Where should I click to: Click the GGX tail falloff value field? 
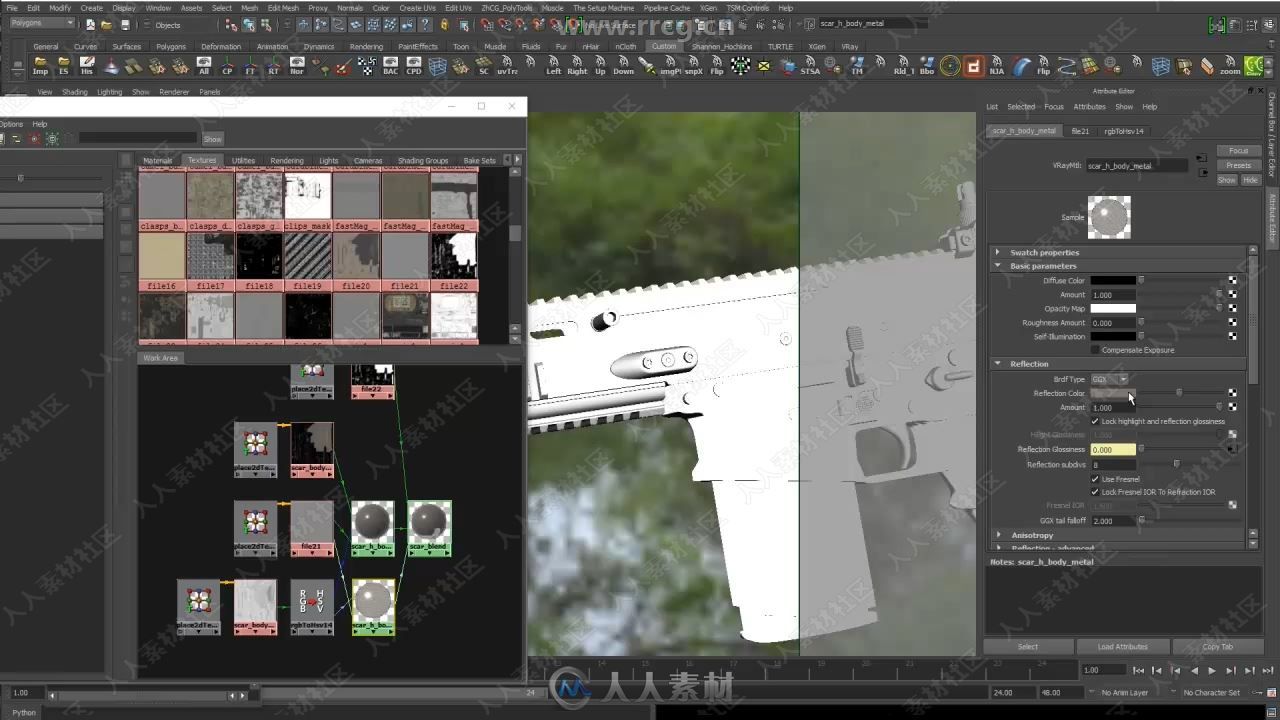click(1112, 521)
